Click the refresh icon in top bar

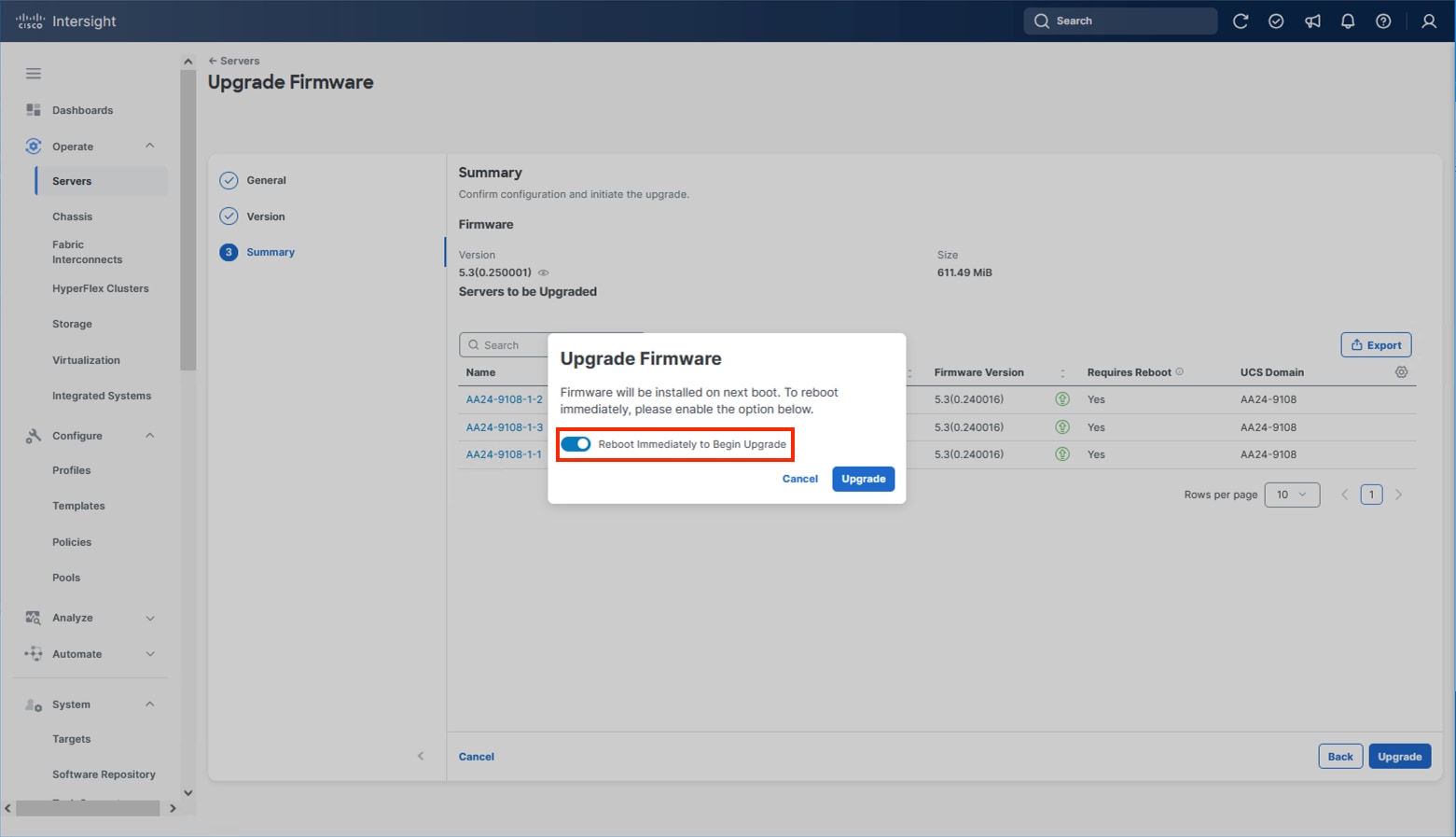tap(1241, 21)
